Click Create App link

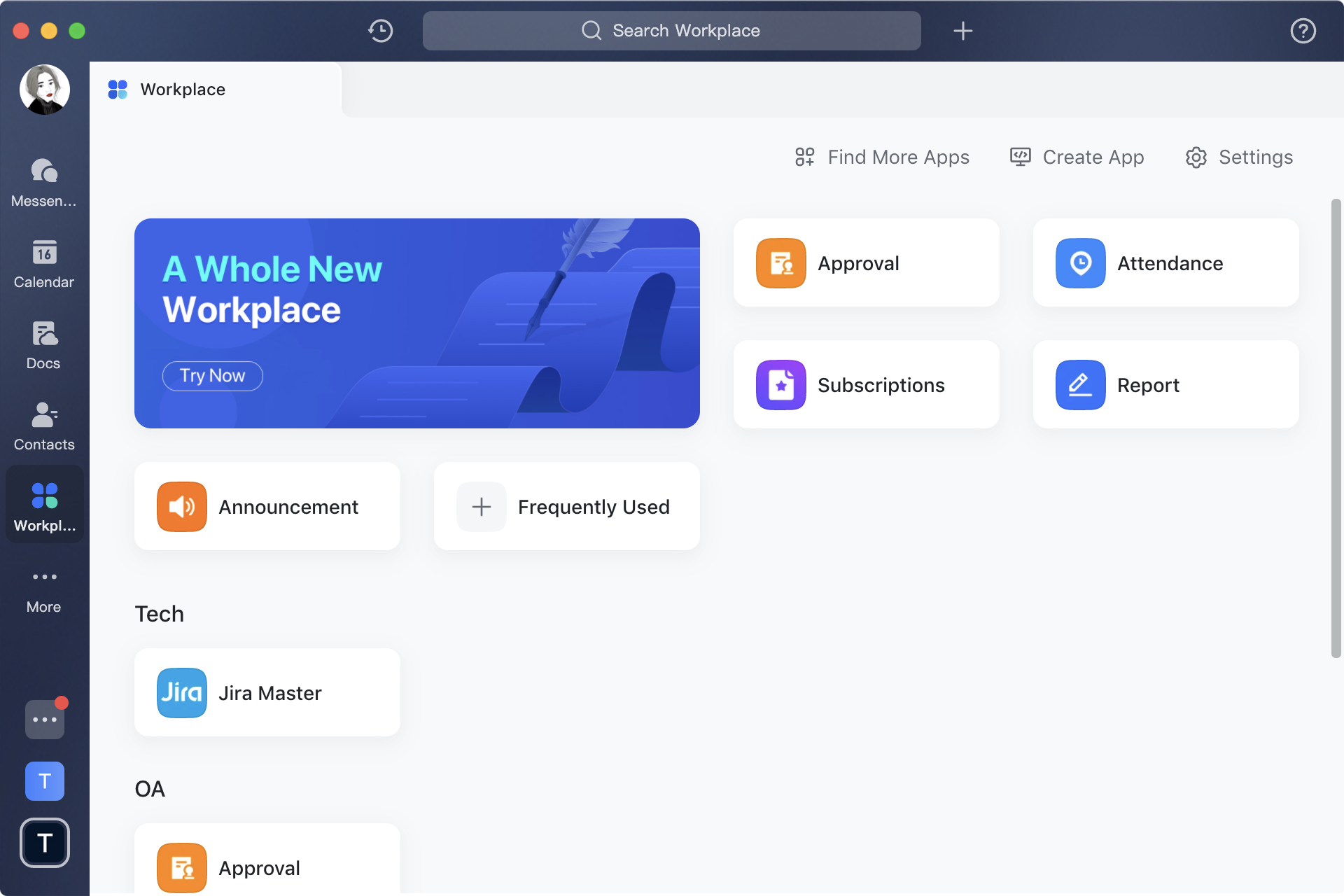[x=1077, y=157]
